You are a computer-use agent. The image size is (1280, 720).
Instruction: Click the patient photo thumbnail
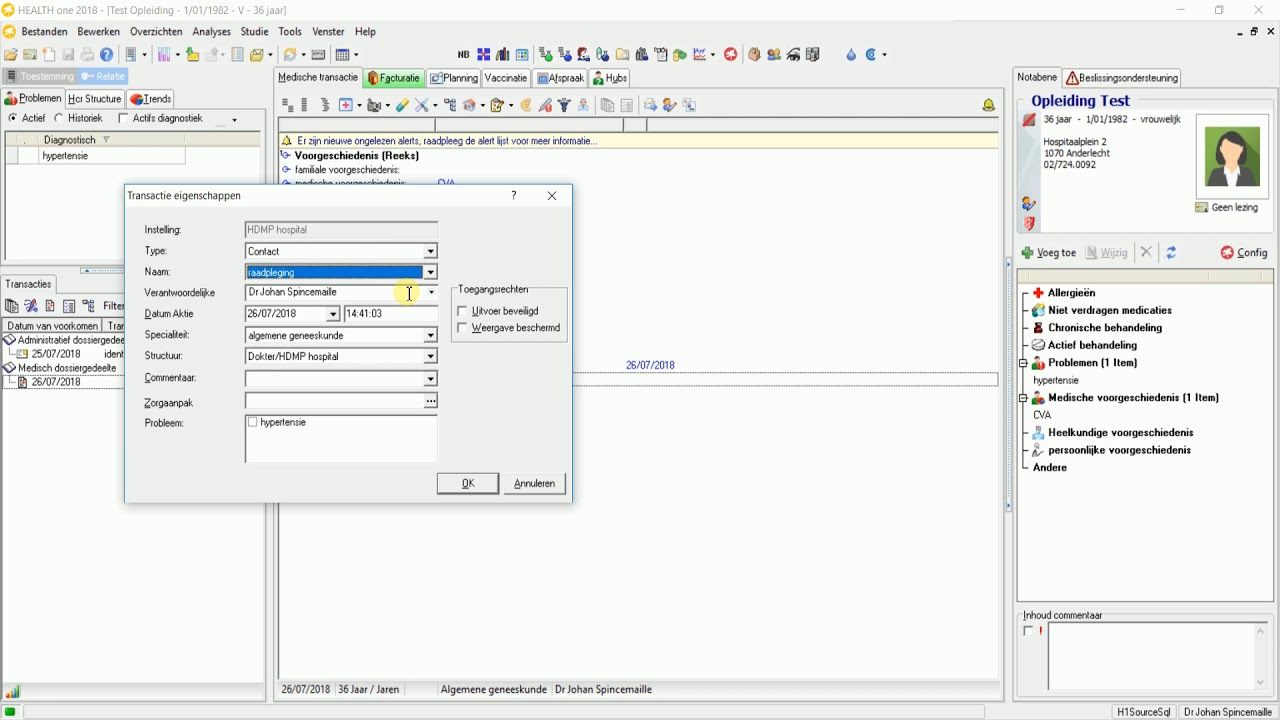(x=1231, y=157)
